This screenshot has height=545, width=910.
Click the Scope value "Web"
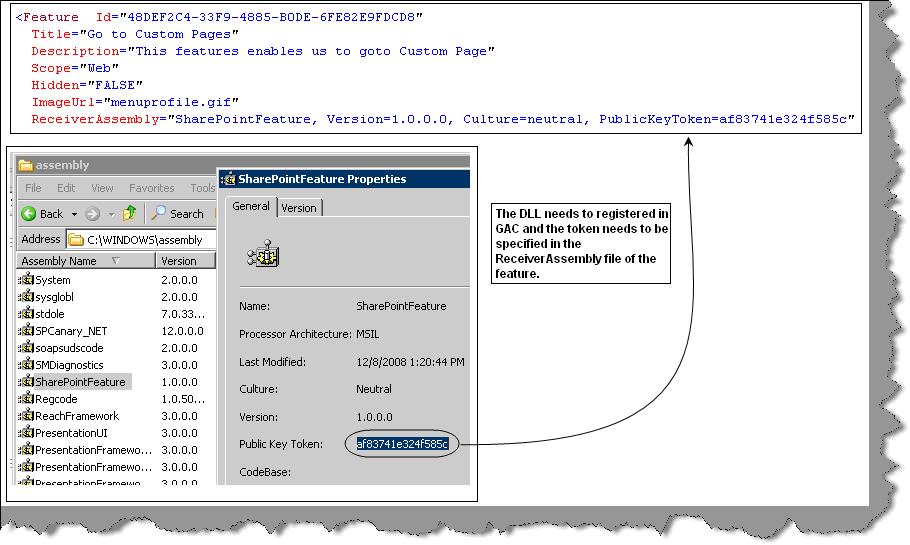pyautogui.click(x=99, y=68)
